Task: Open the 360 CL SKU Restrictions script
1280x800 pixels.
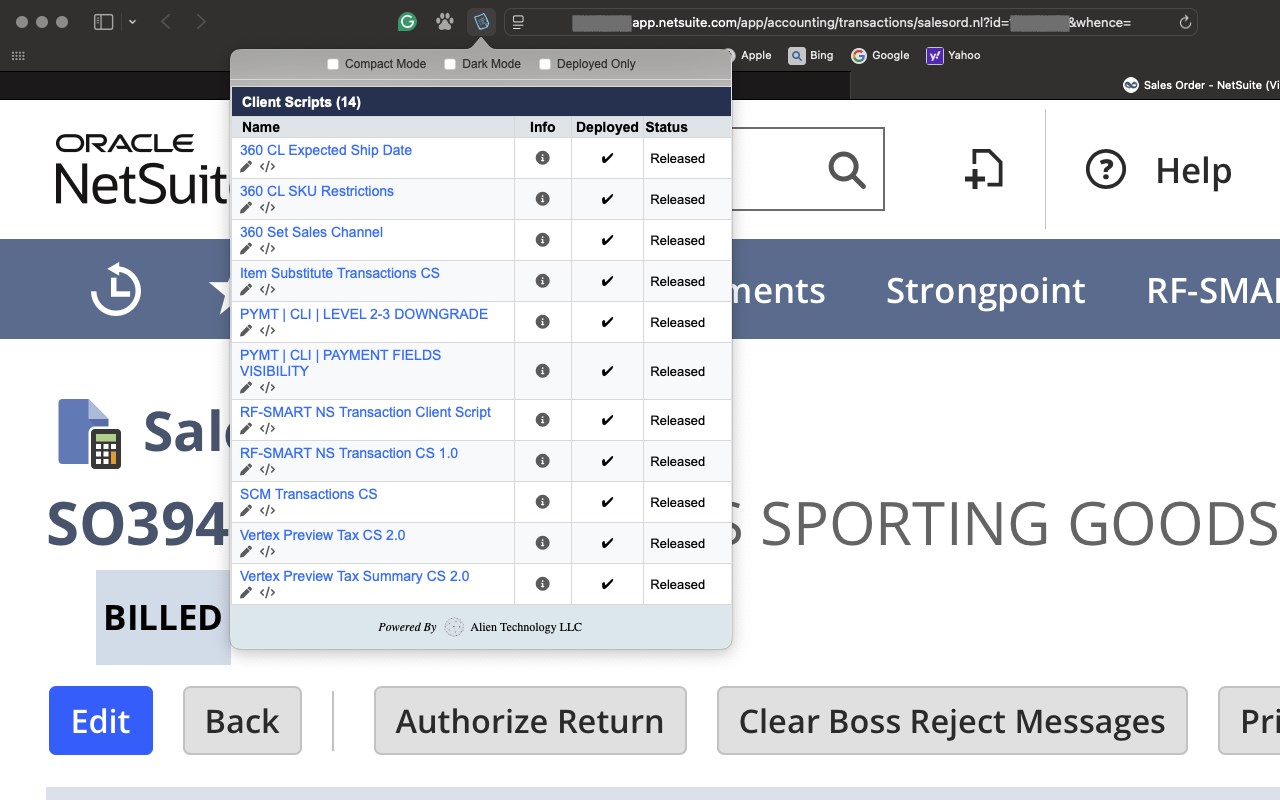Action: (317, 191)
